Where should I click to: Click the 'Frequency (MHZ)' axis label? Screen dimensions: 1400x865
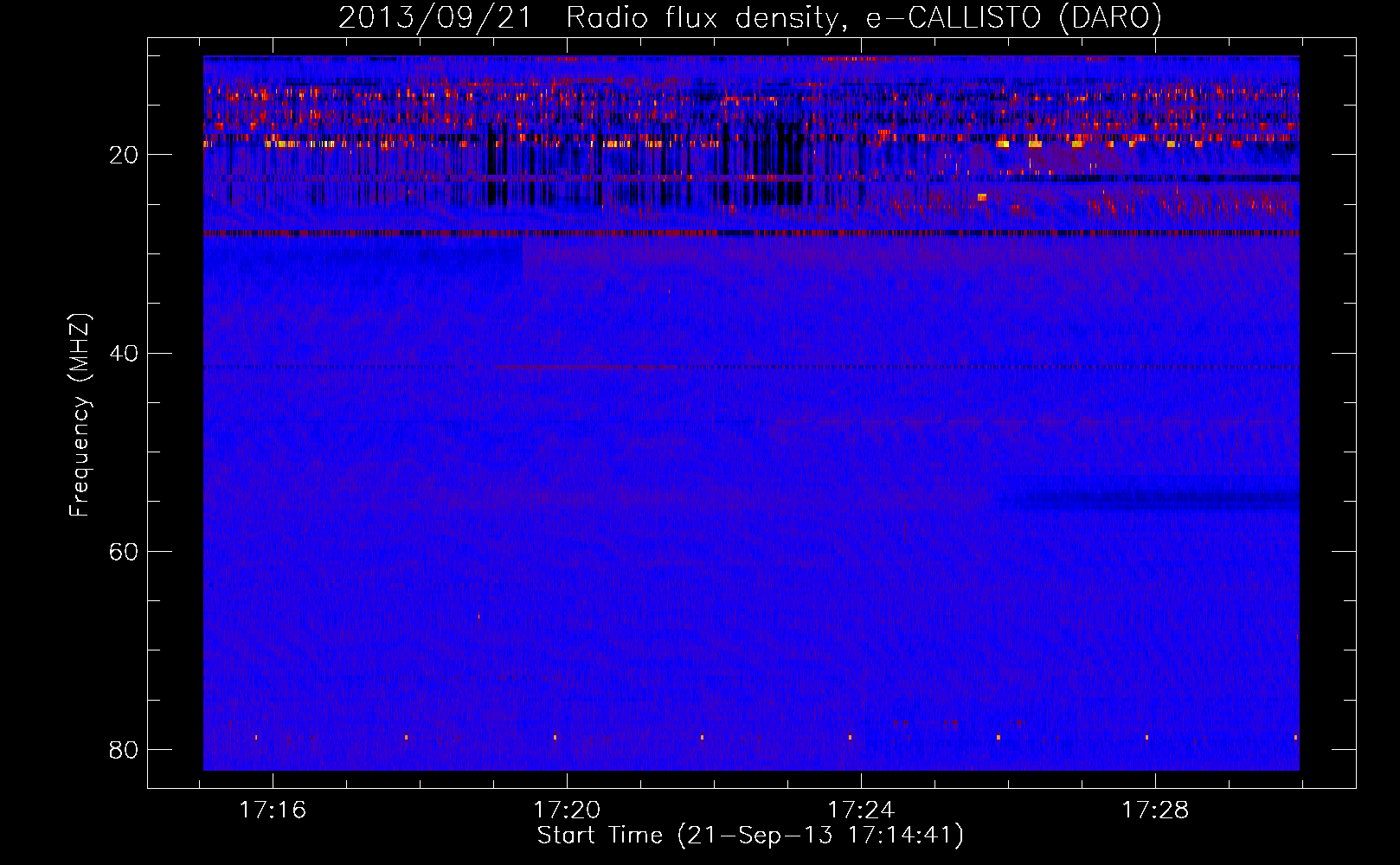point(80,415)
